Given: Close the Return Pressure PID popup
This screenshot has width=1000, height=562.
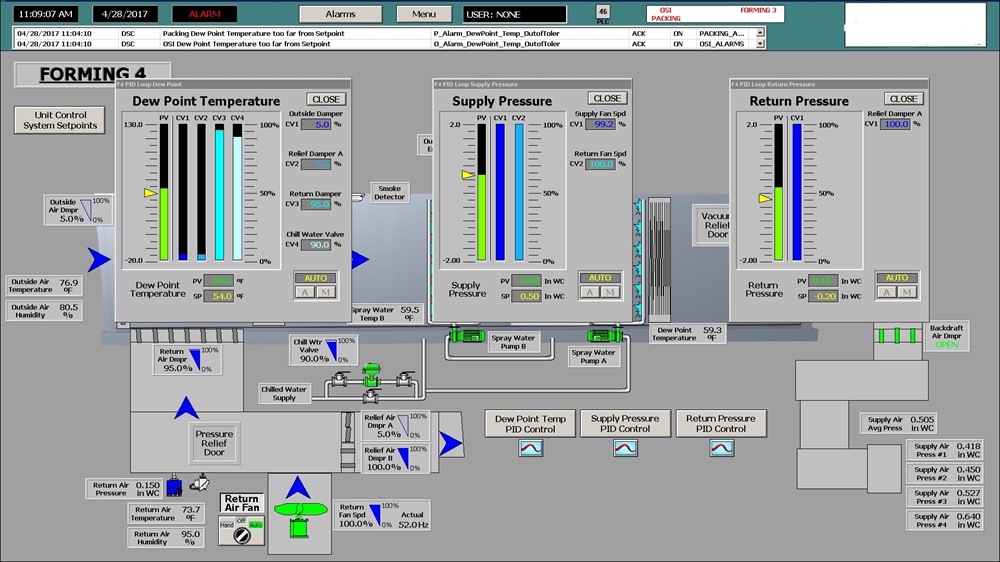Looking at the screenshot, I should tap(904, 99).
